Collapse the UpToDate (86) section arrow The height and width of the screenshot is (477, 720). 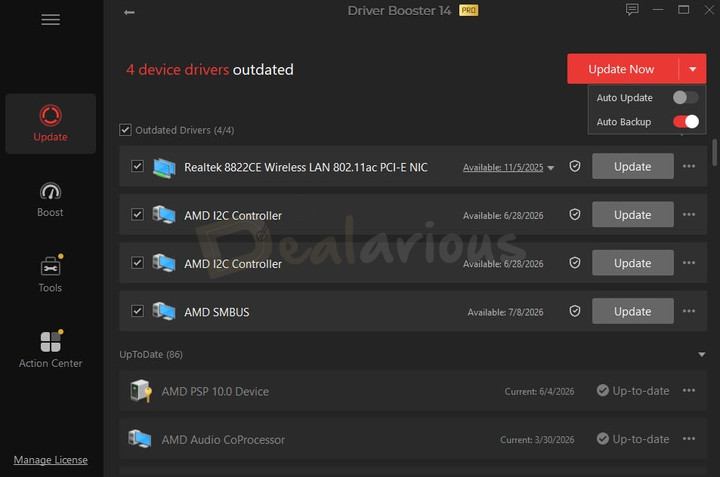click(x=701, y=354)
